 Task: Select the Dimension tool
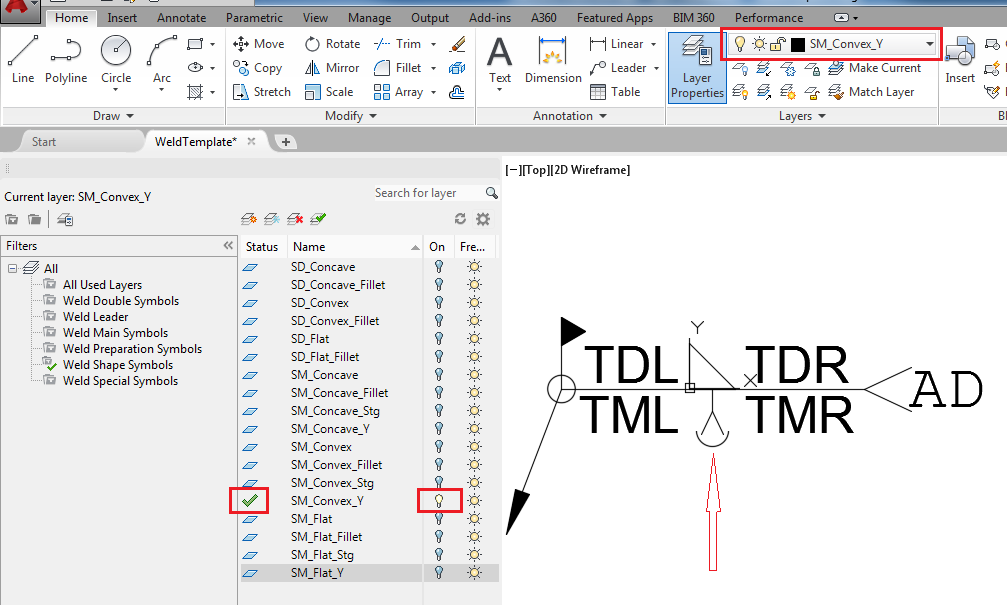[x=553, y=59]
